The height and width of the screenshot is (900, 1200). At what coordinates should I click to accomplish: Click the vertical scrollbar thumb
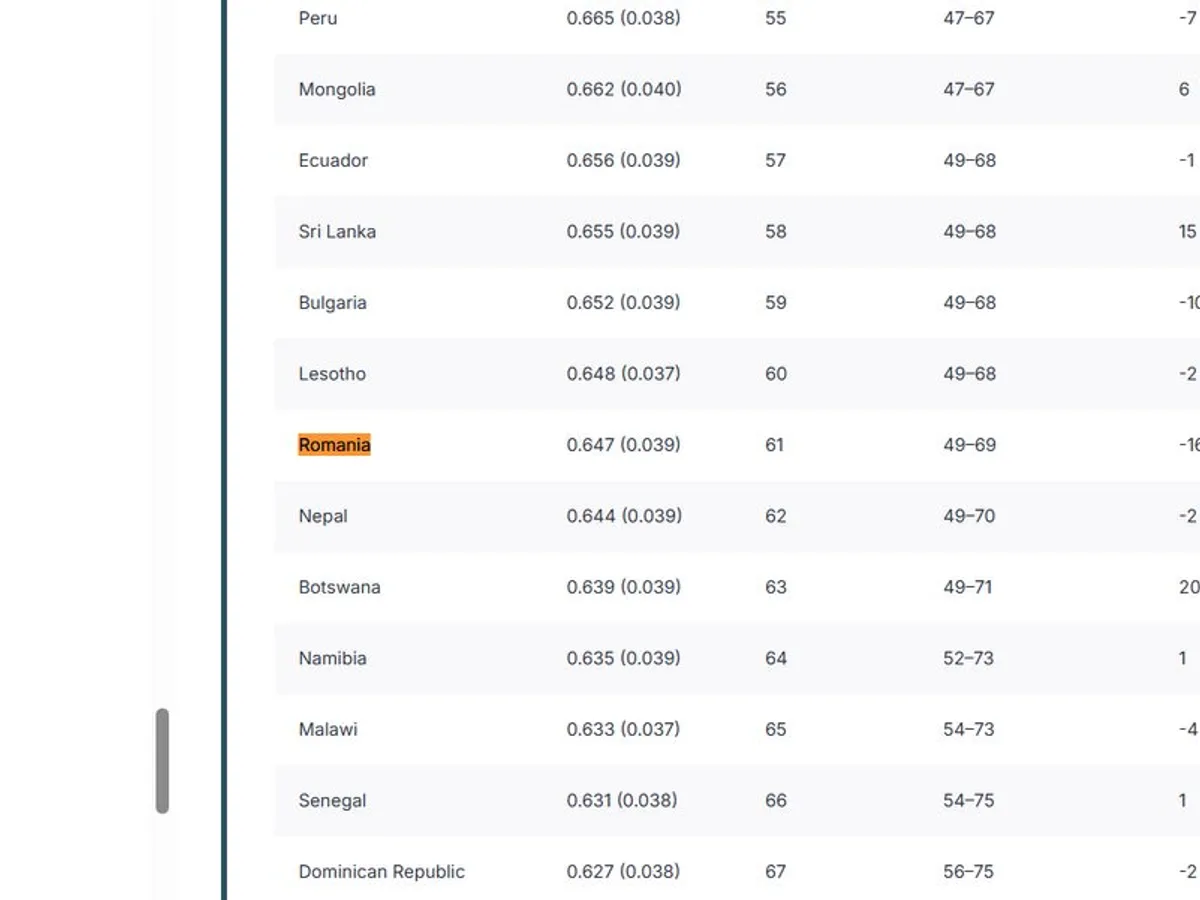162,760
